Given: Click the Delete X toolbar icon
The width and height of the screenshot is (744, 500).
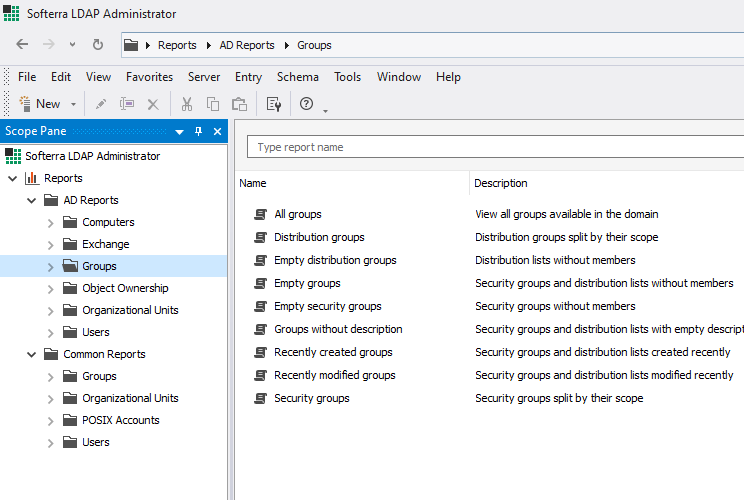Looking at the screenshot, I should pyautogui.click(x=153, y=104).
